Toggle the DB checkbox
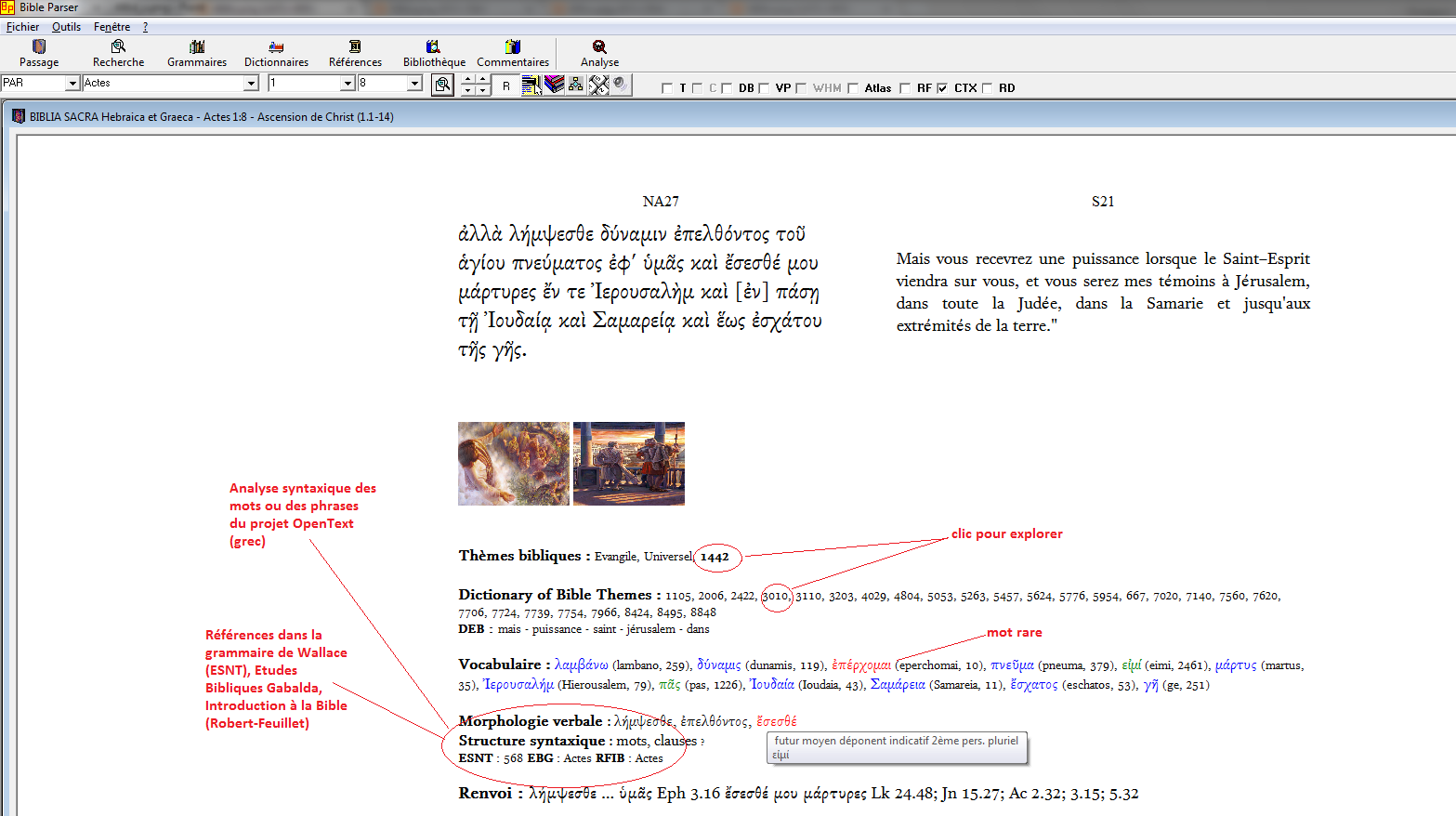 [727, 88]
